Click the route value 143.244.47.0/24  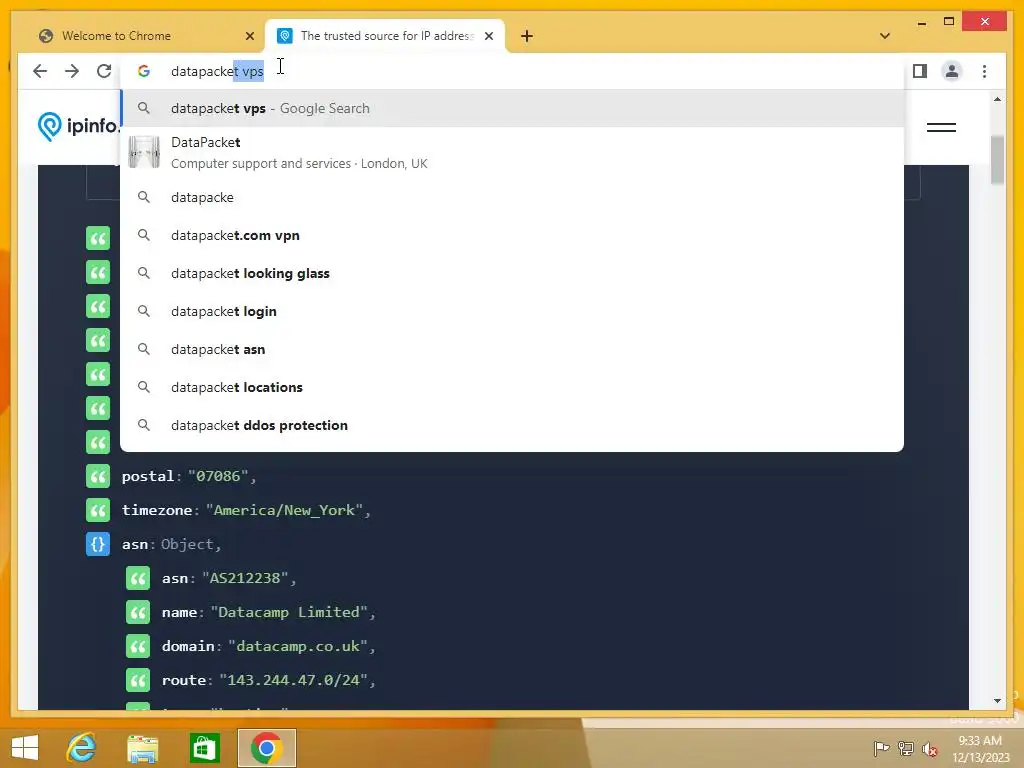(x=293, y=680)
